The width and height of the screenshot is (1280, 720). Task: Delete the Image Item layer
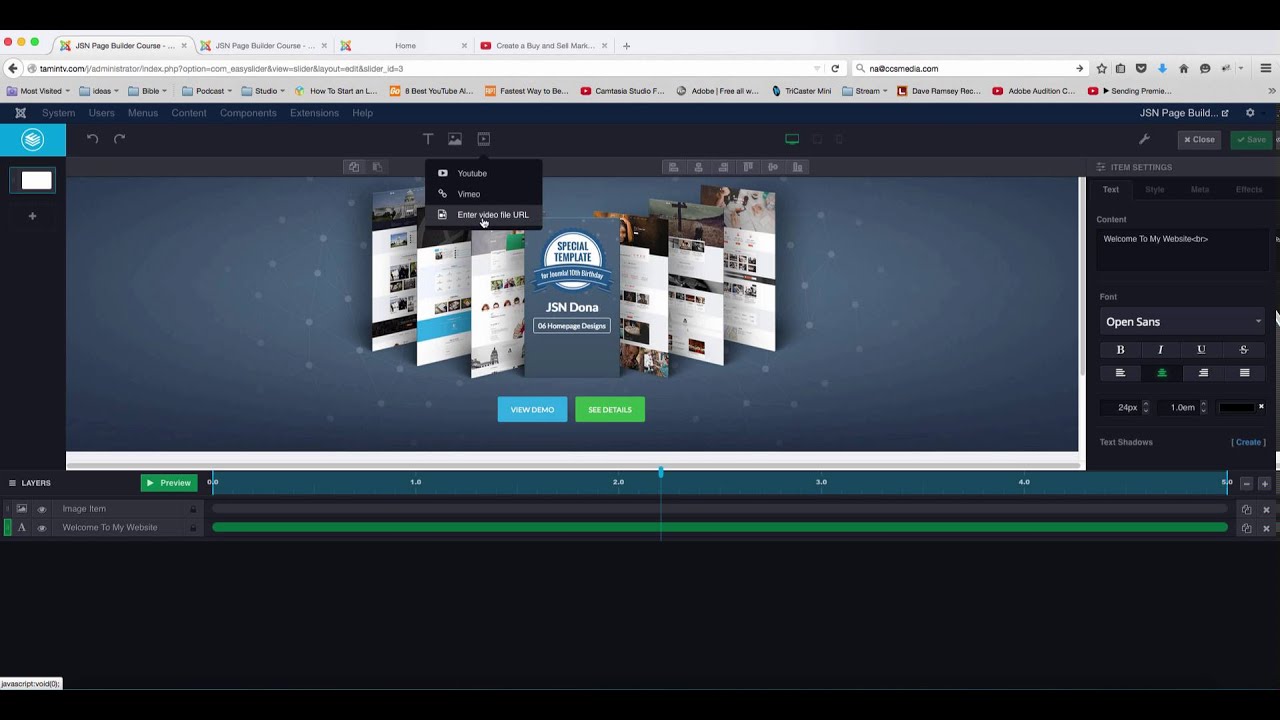1266,509
